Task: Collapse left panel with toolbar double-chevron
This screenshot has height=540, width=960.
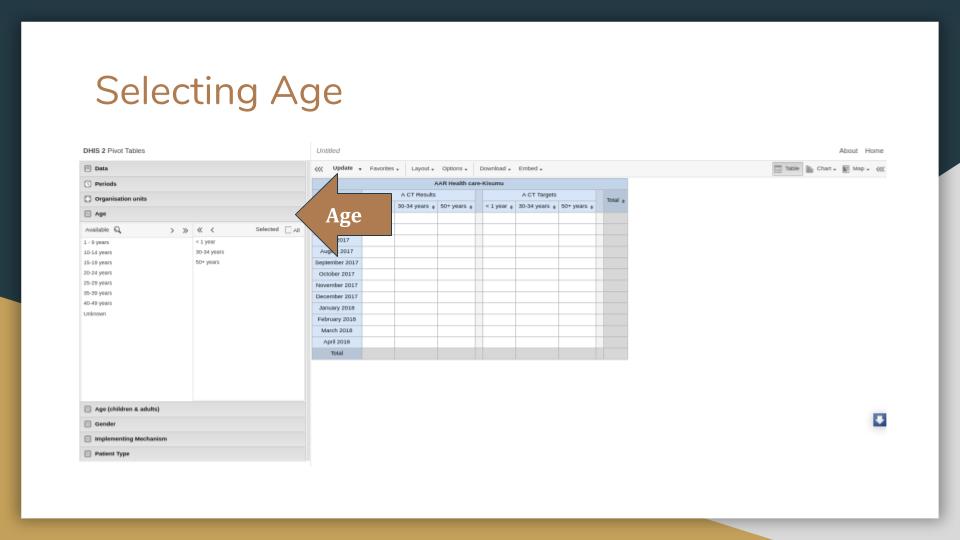Action: pyautogui.click(x=318, y=169)
